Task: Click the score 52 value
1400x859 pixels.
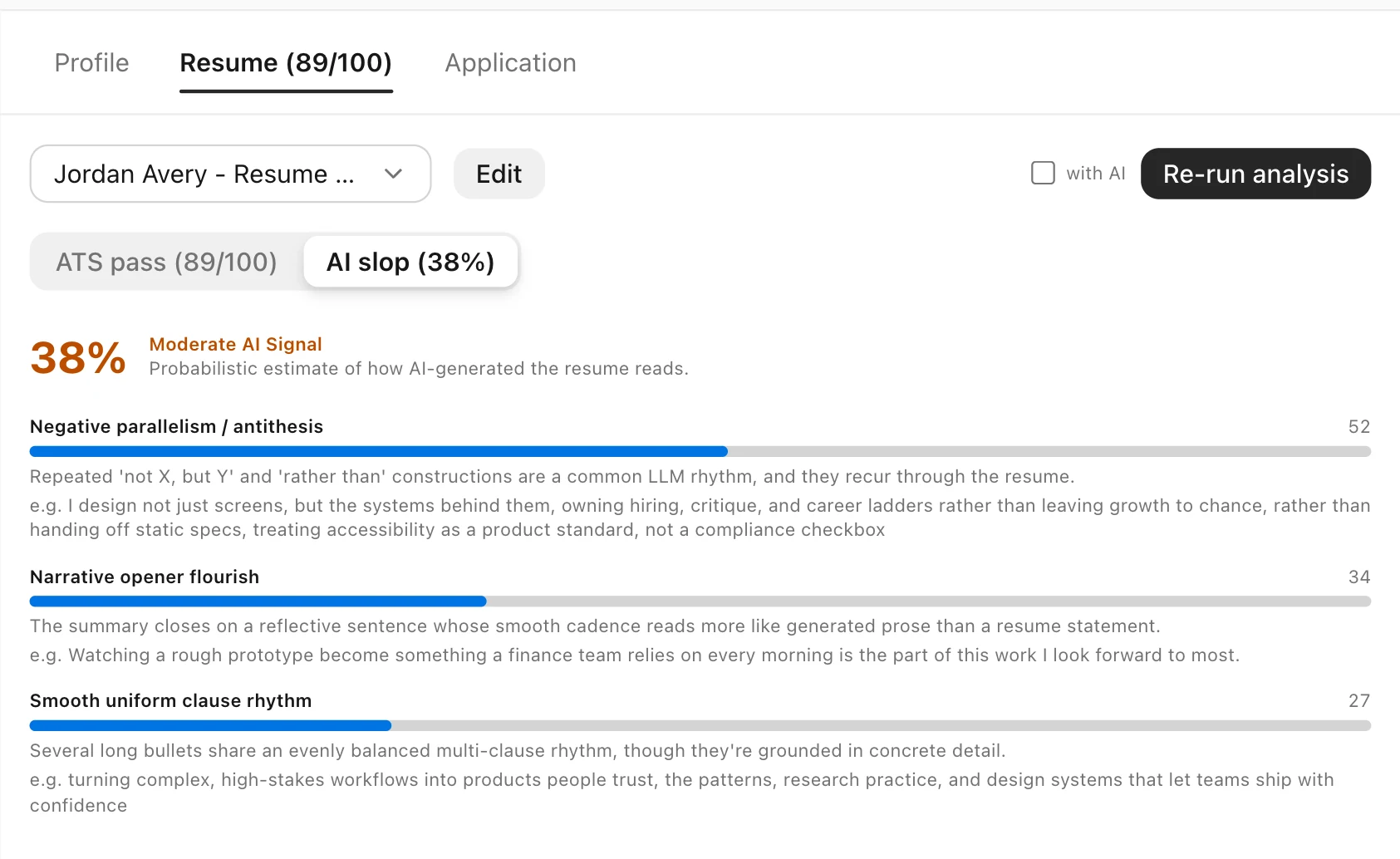Action: [1358, 426]
